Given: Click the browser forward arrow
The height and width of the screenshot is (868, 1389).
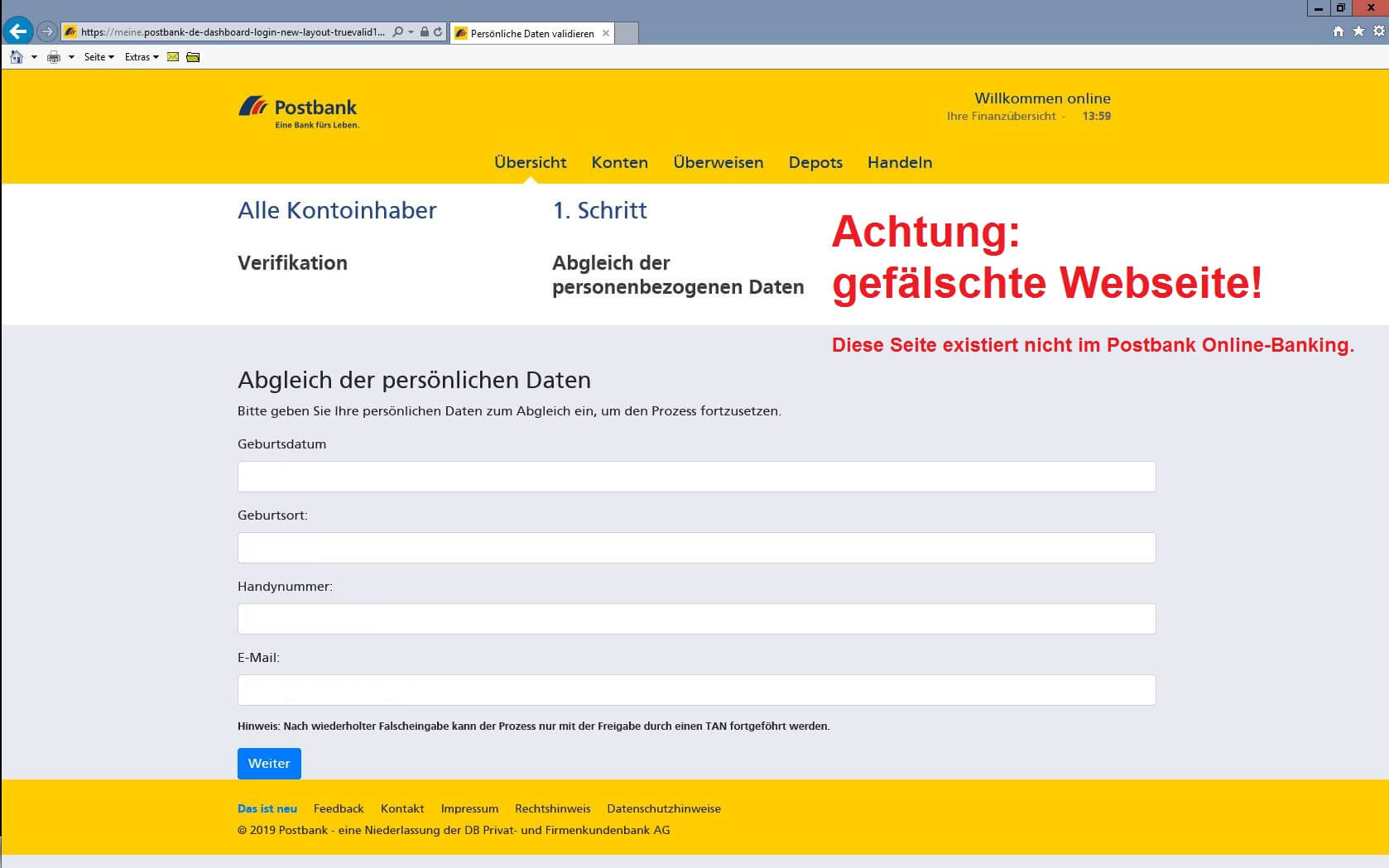Looking at the screenshot, I should coord(47,31).
